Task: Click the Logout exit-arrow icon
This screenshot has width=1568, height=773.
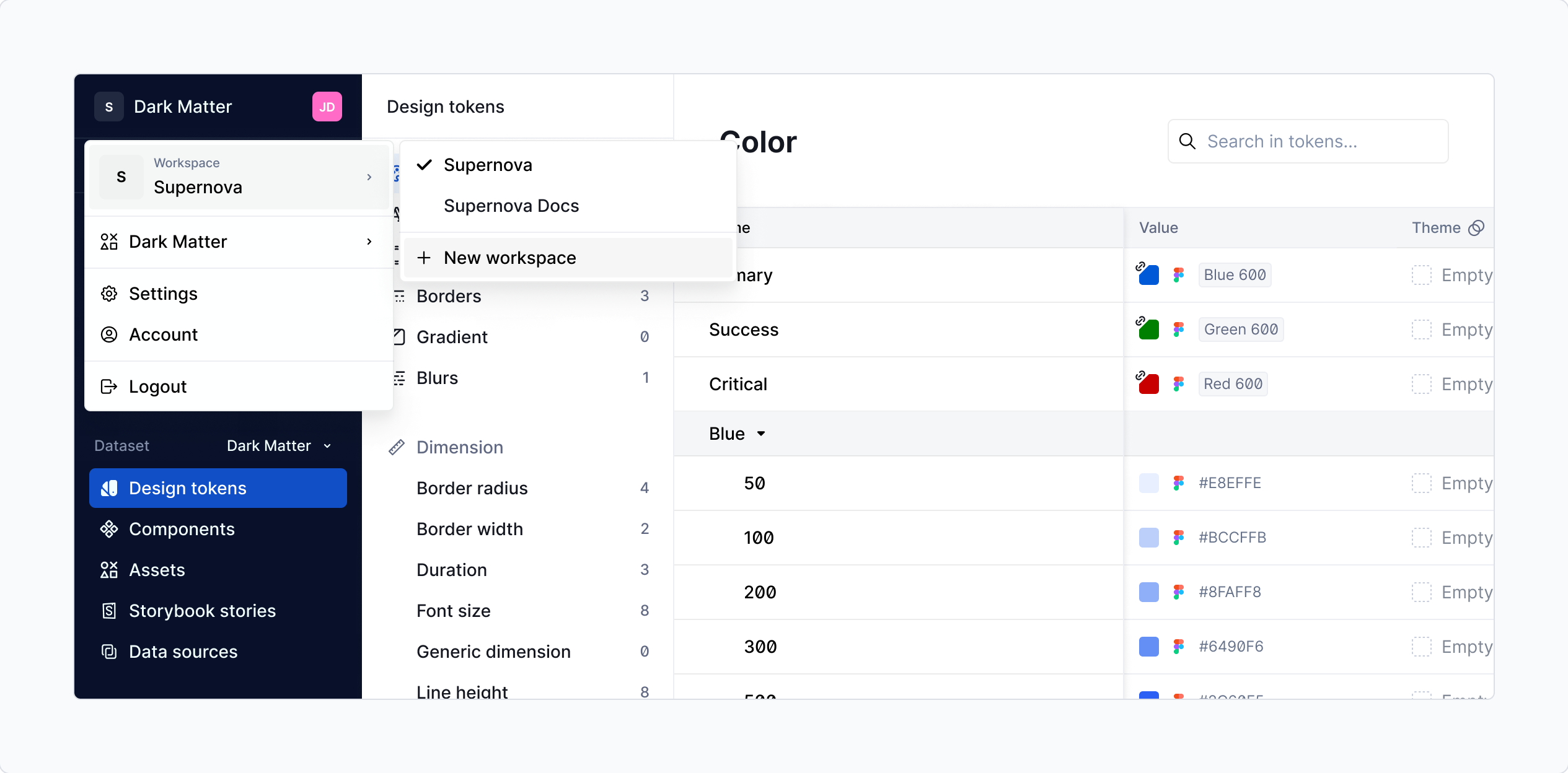Action: [109, 386]
